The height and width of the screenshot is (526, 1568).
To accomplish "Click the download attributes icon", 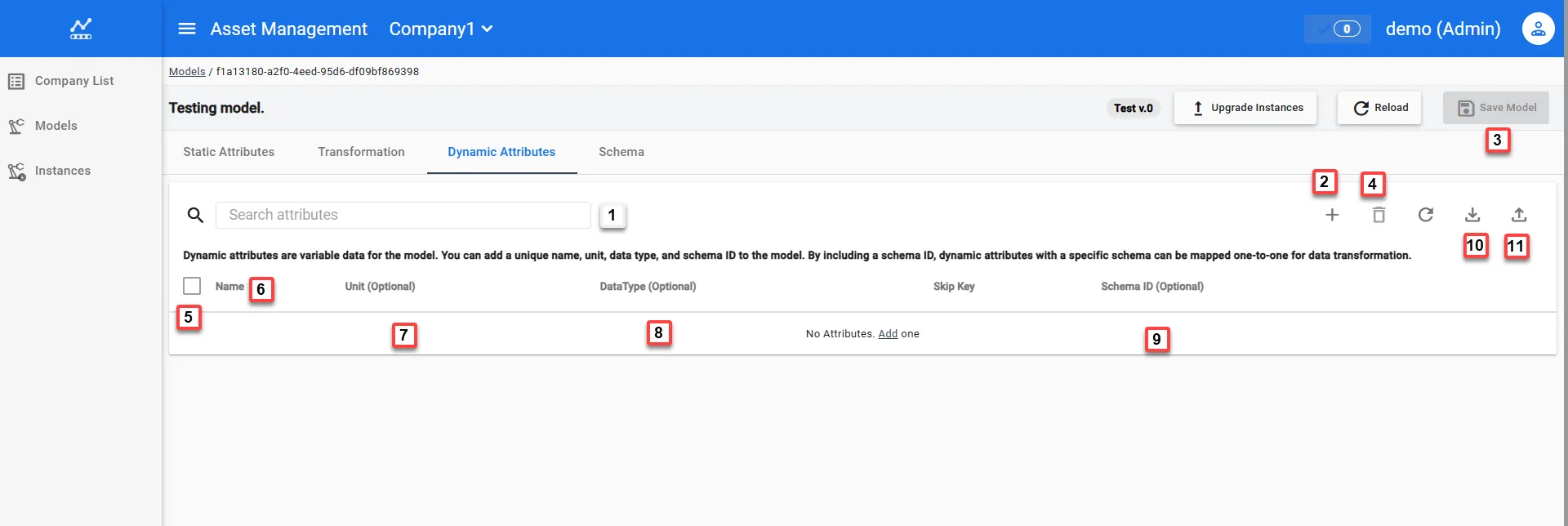I will 1472,215.
